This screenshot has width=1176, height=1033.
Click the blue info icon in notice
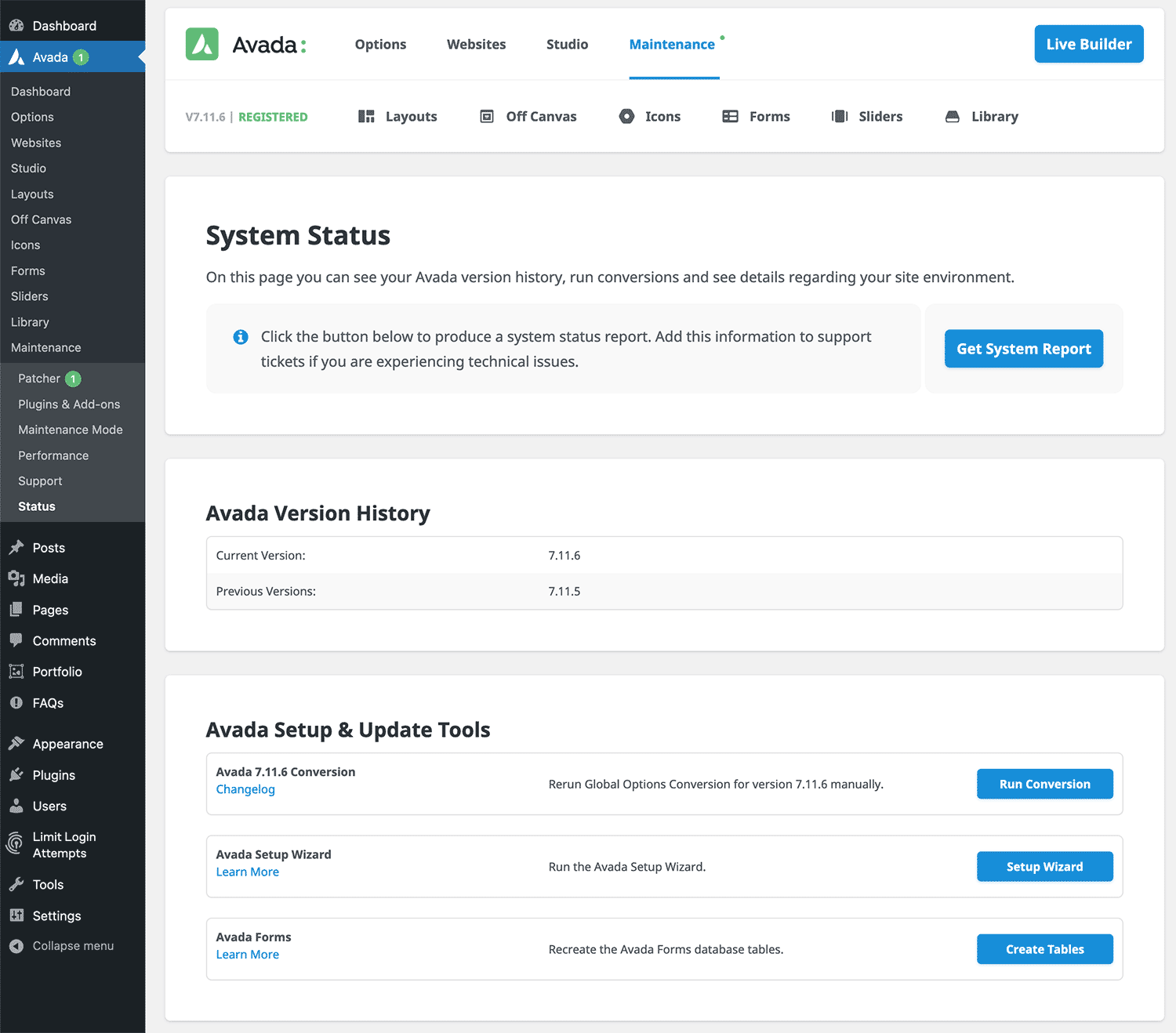point(241,337)
